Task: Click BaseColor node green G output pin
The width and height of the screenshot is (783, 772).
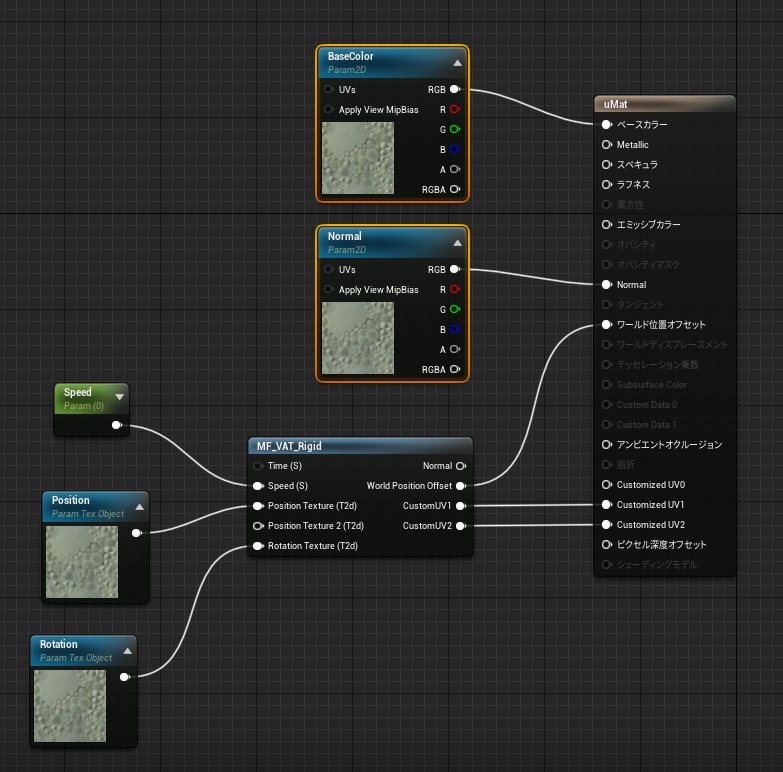Action: click(455, 129)
